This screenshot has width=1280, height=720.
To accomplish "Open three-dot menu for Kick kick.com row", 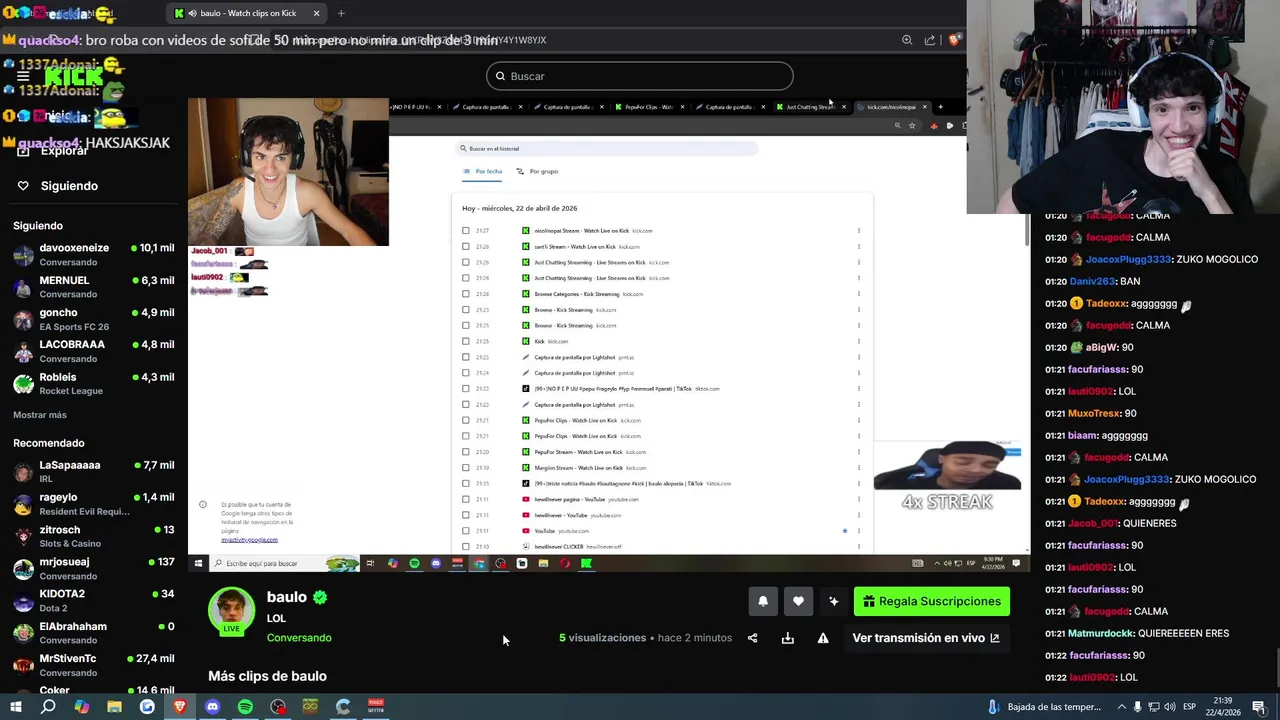I will tap(859, 341).
